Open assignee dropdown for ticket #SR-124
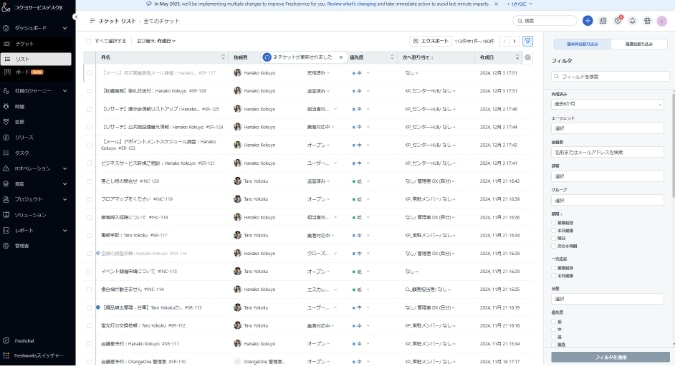 [430, 127]
